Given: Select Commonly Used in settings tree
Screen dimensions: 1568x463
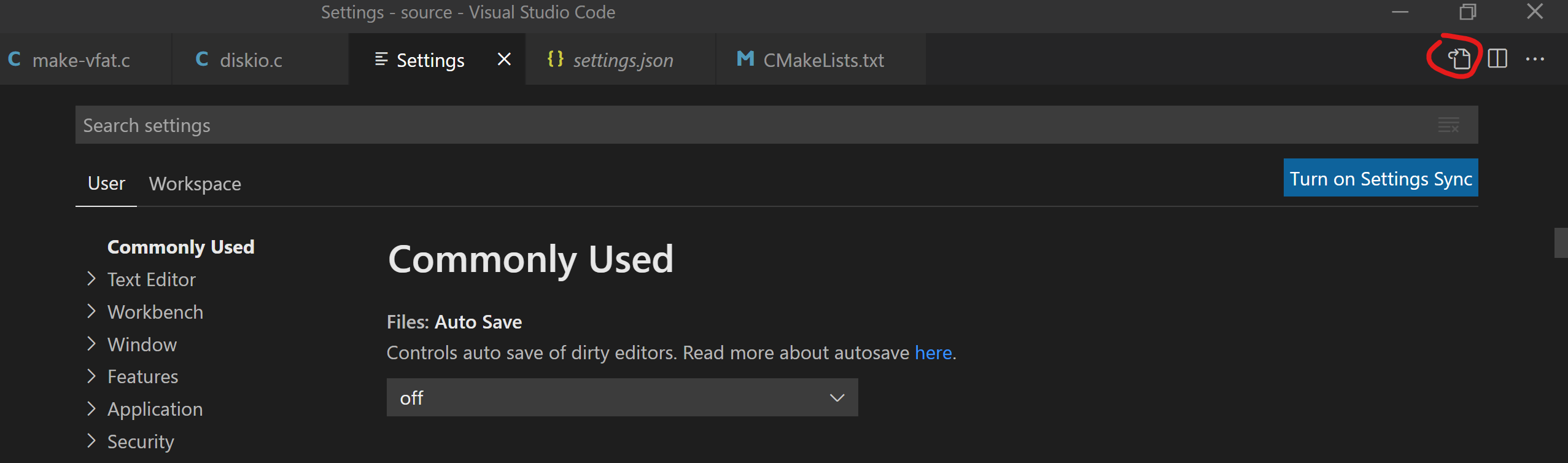Looking at the screenshot, I should pos(180,247).
